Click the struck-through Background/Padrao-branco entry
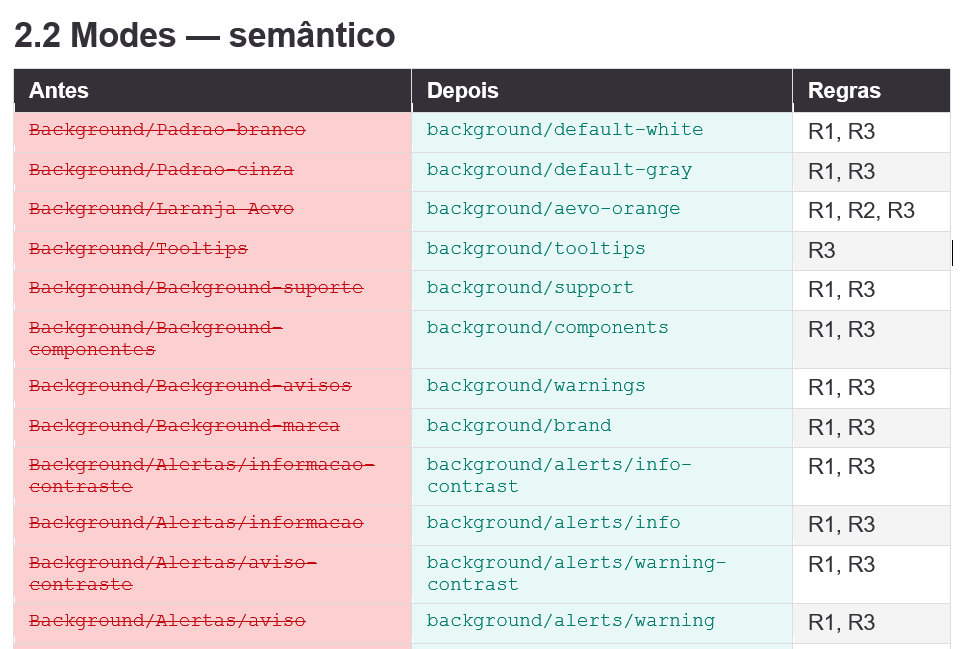Viewport: 964px width, 649px height. pos(167,130)
